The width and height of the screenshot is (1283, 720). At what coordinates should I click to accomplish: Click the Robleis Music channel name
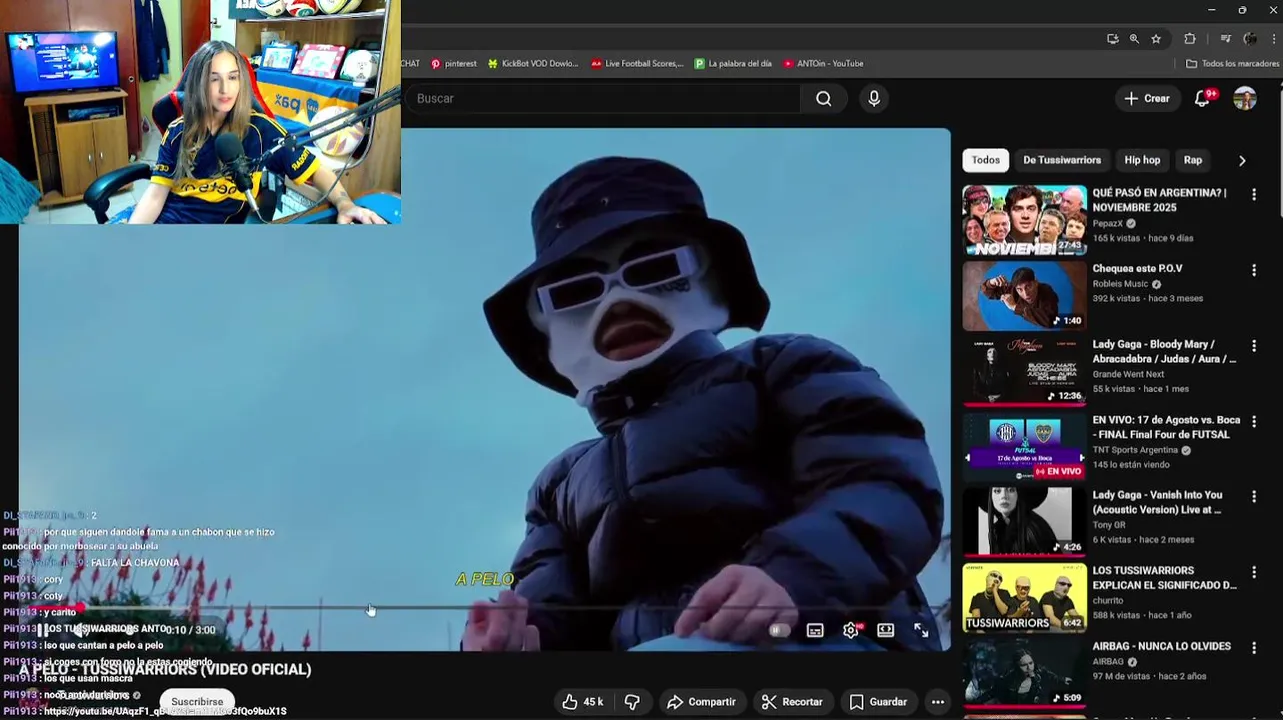[1120, 284]
